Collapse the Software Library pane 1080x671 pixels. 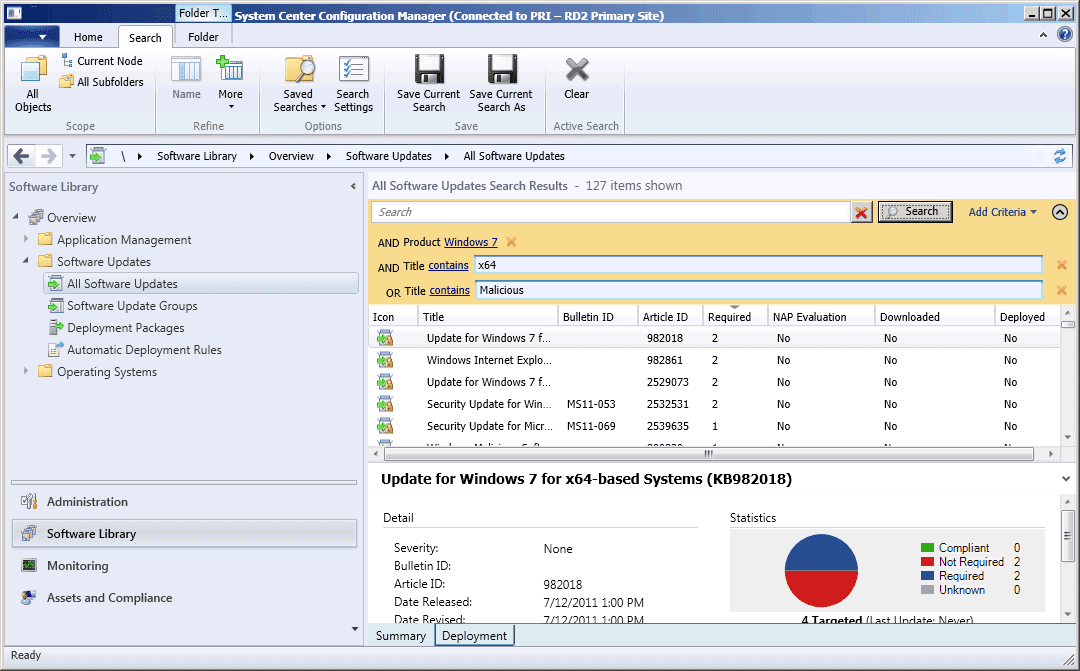[353, 186]
